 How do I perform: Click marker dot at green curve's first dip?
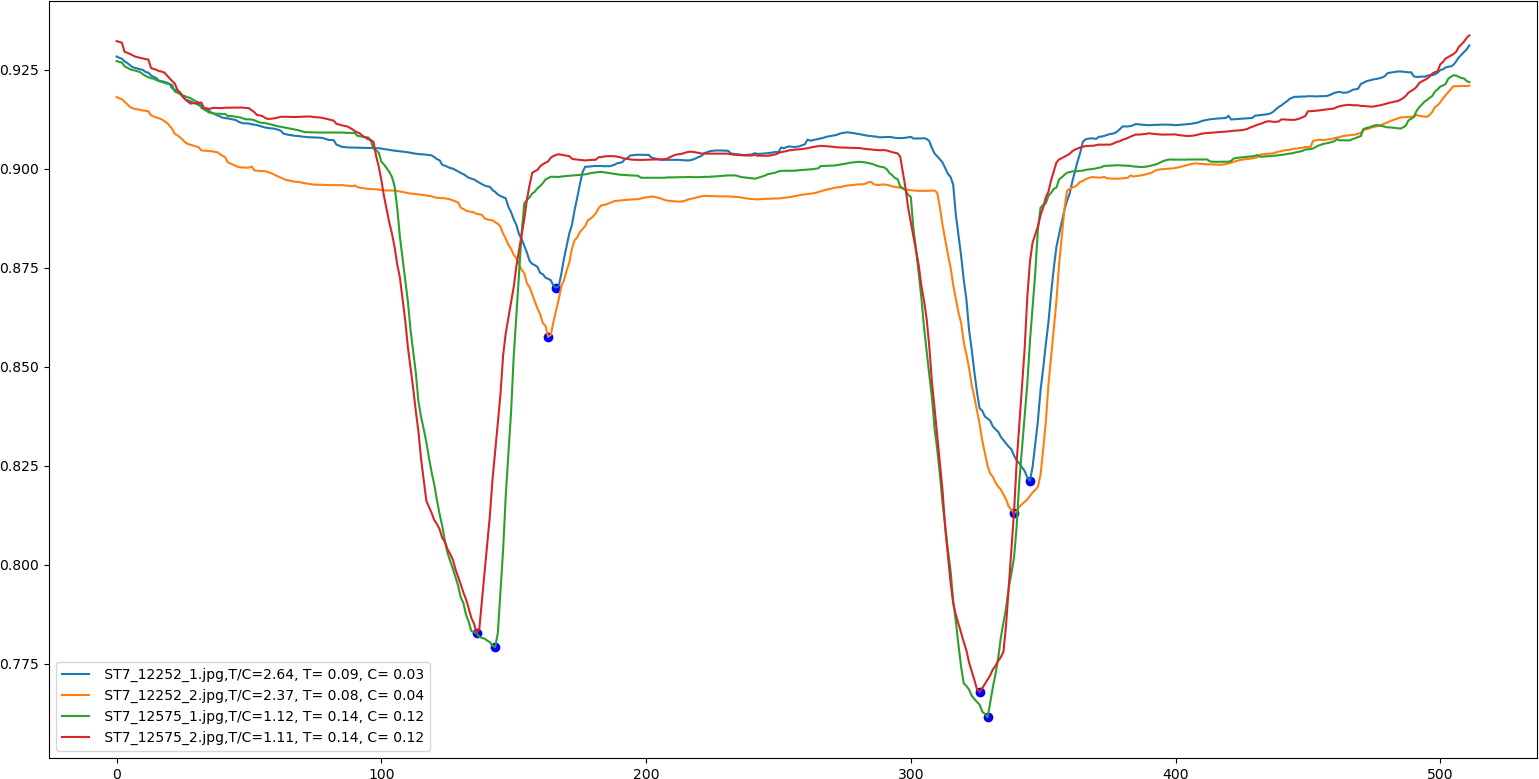[x=495, y=647]
